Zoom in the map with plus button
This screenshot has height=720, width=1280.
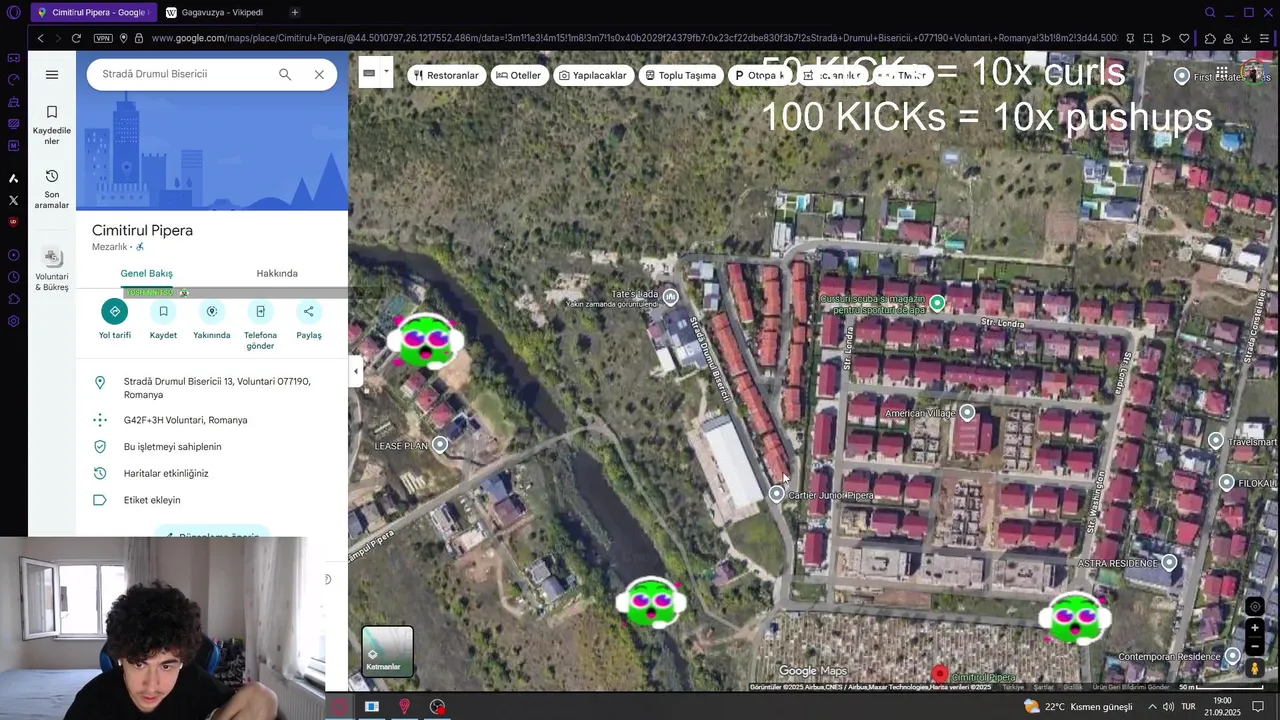coord(1255,628)
